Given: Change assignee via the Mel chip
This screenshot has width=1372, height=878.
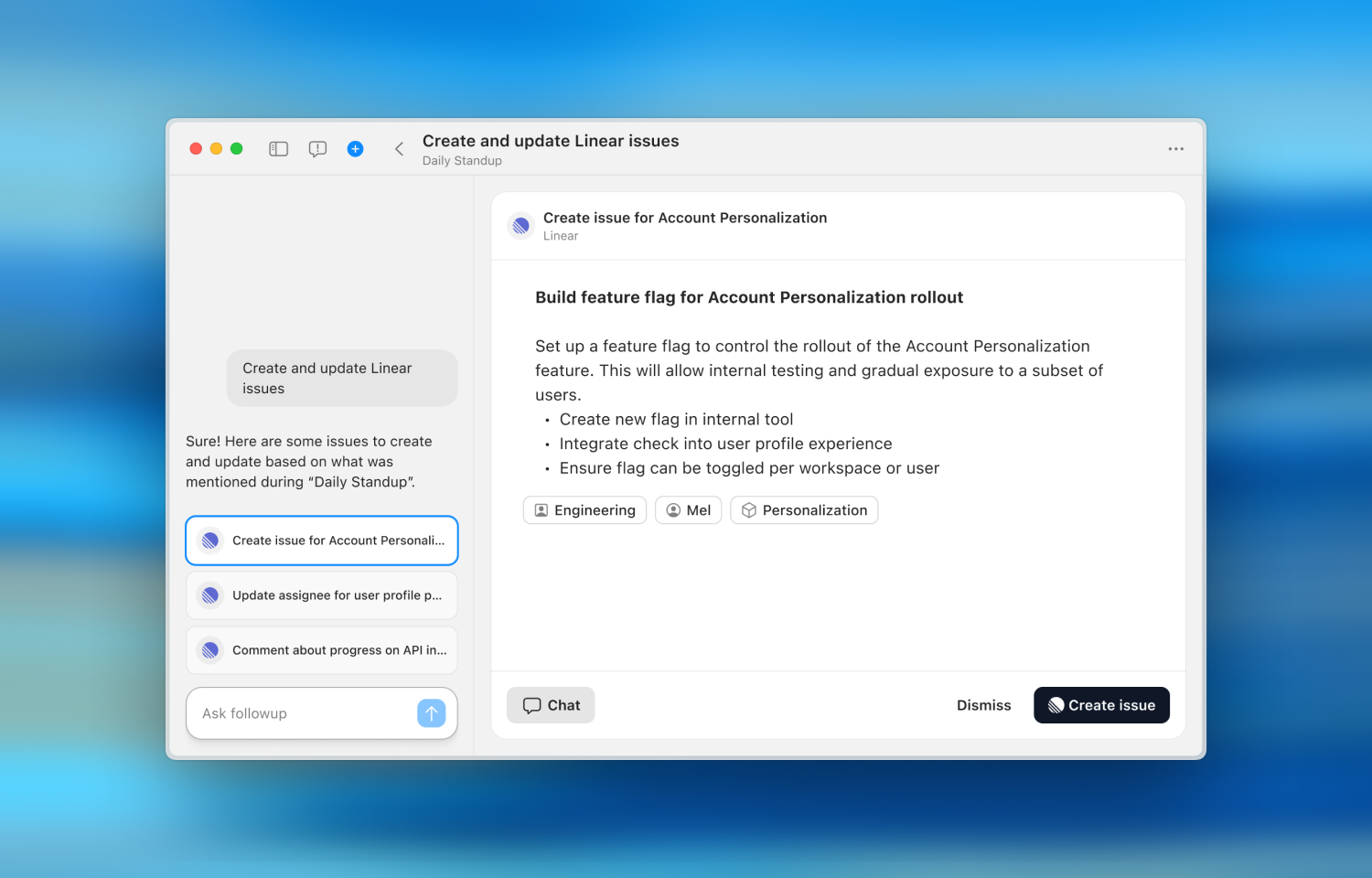Looking at the screenshot, I should click(x=688, y=509).
